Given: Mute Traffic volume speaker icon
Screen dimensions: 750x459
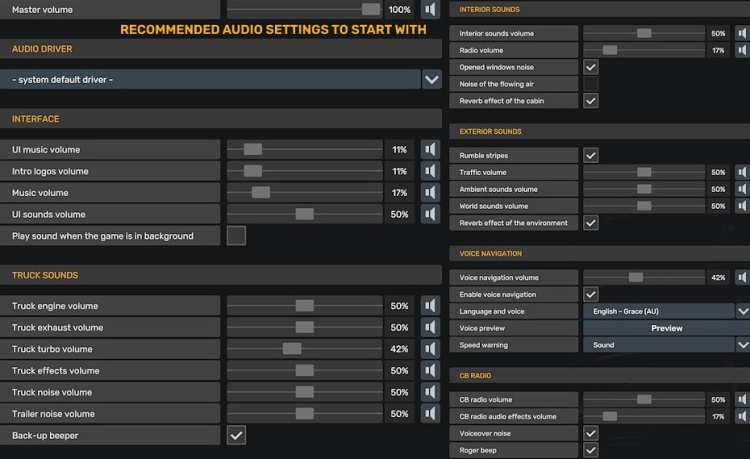Looking at the screenshot, I should (x=742, y=172).
